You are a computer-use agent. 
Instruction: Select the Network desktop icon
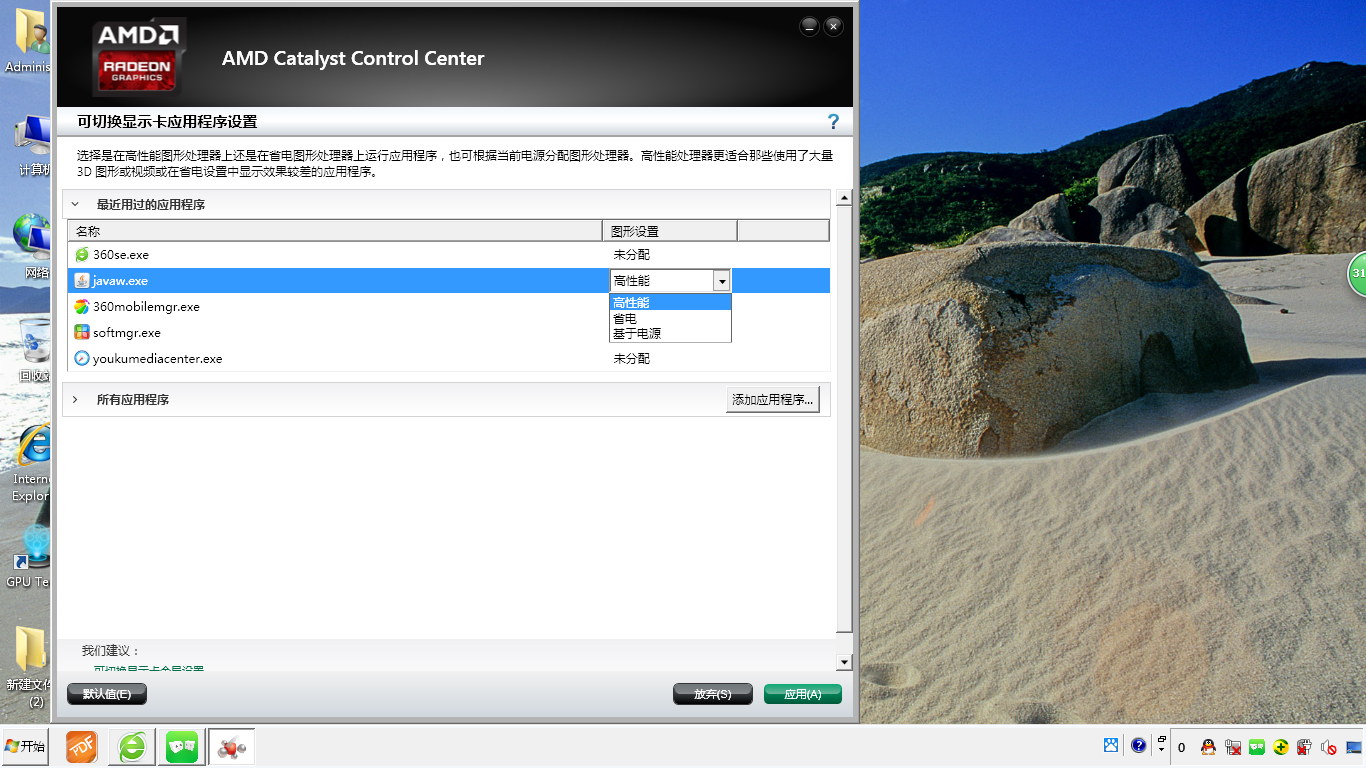tap(32, 246)
